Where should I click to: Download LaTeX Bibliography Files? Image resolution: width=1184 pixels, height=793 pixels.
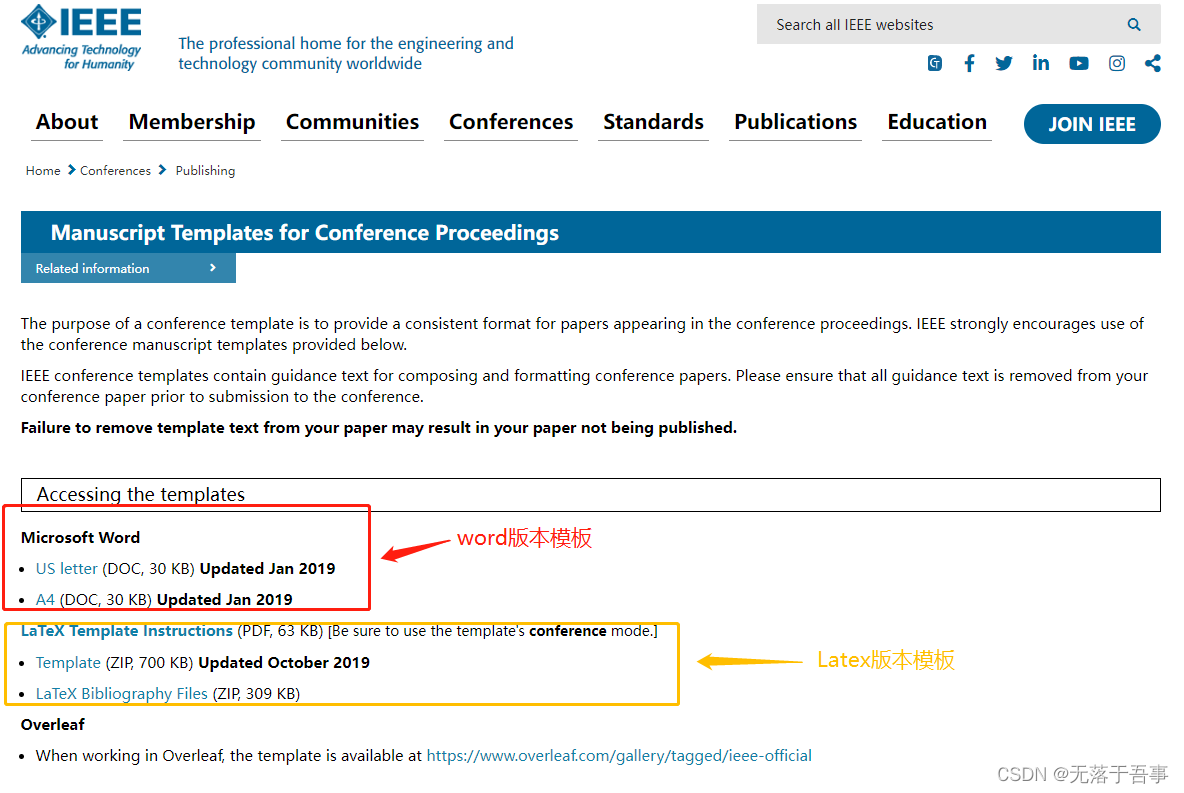(x=122, y=693)
